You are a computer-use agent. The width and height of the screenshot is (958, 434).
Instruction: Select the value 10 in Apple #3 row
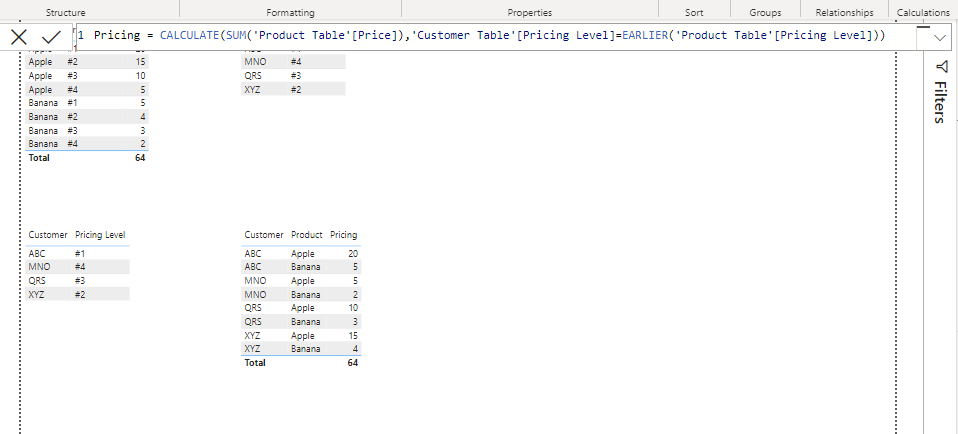click(141, 76)
